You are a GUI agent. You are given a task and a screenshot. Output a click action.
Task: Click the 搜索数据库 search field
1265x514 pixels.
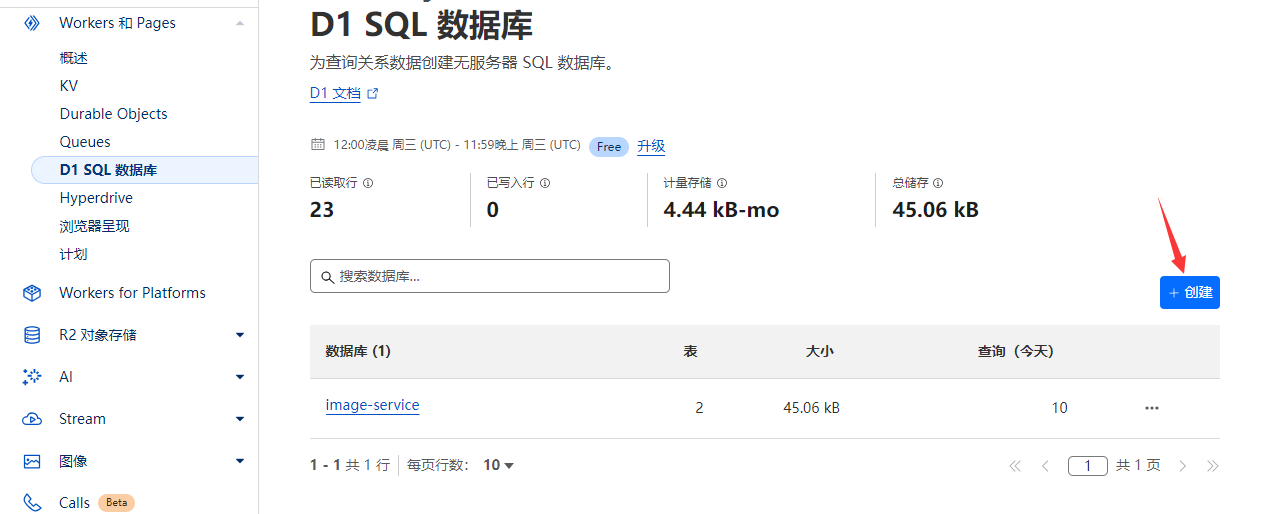click(489, 276)
